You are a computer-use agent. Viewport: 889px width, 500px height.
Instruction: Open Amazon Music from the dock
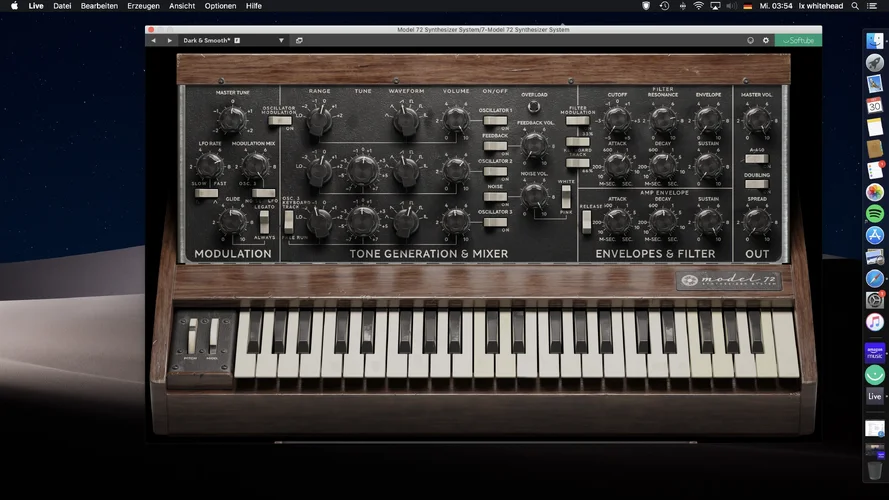coord(875,353)
